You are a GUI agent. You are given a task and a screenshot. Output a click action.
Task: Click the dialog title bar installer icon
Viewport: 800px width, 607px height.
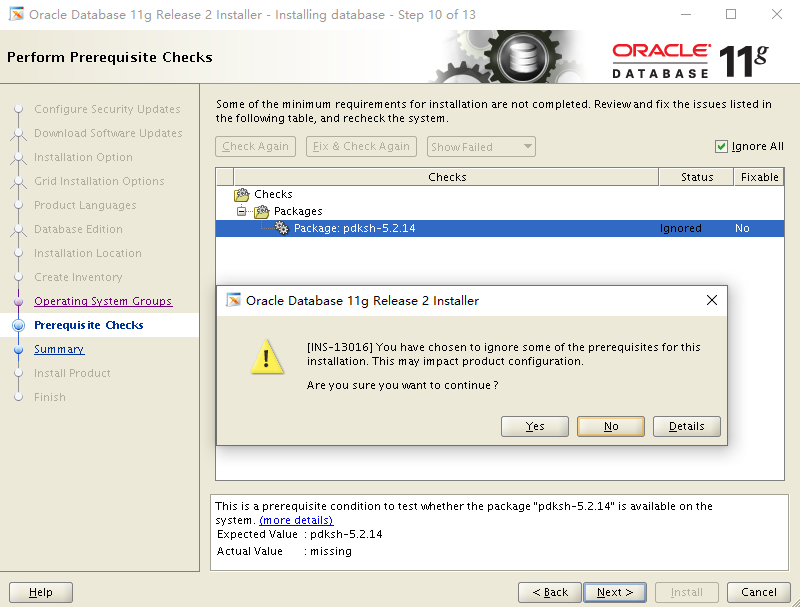pos(233,300)
